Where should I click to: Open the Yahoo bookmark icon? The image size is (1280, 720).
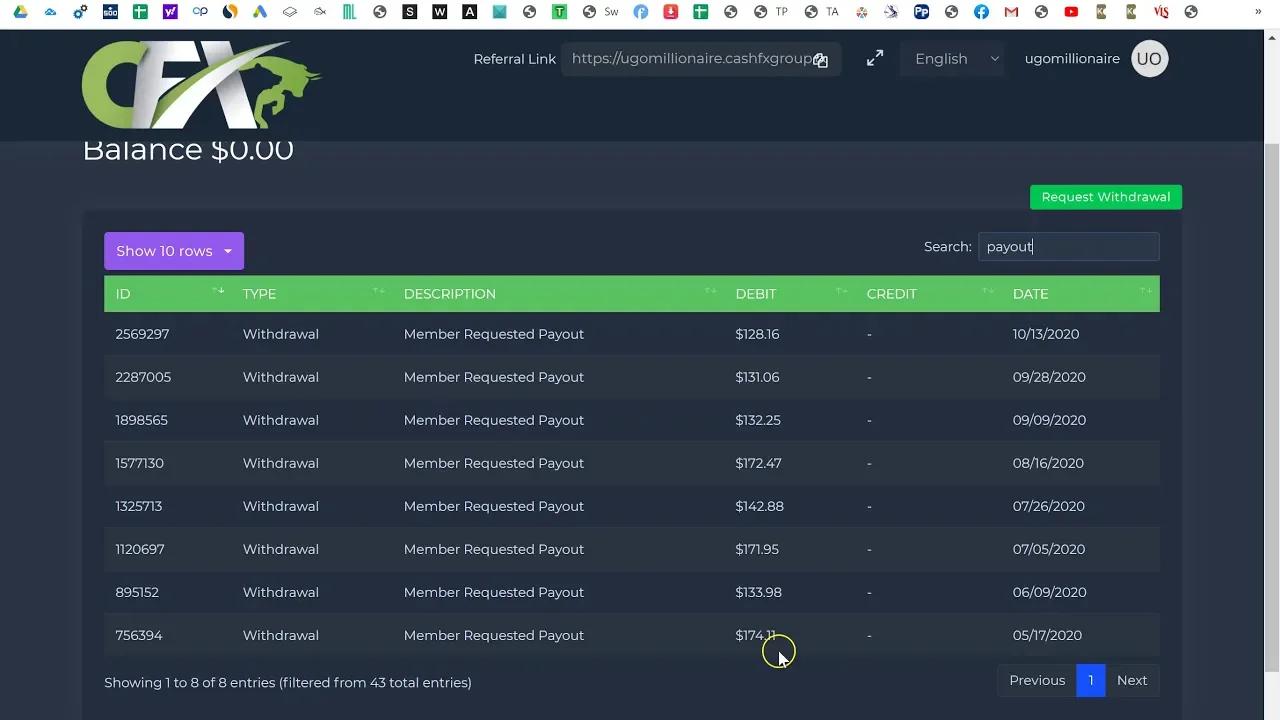169,12
